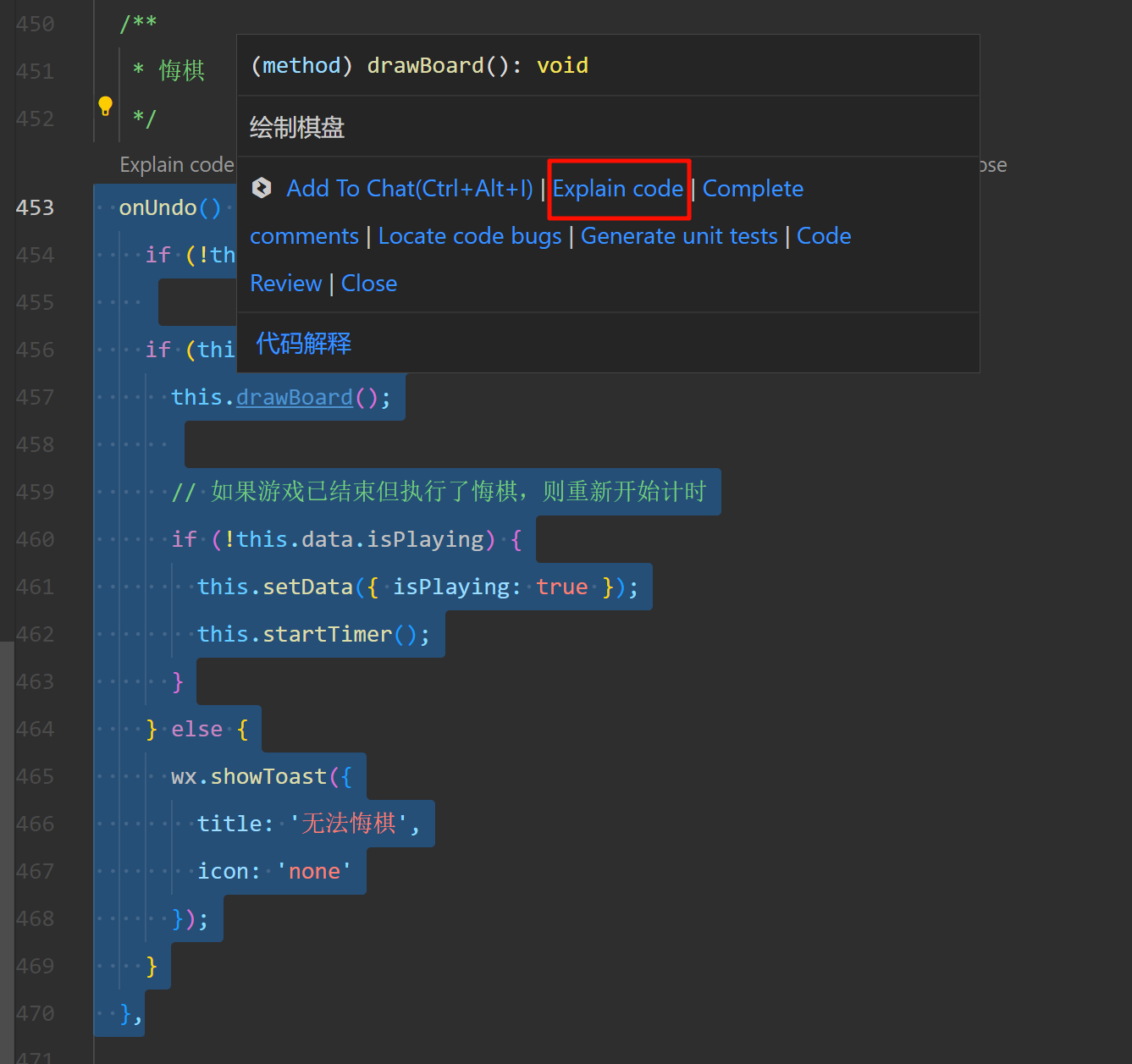Run Locate code bugs from the popup
Screen dimensions: 1132x1064
click(x=469, y=236)
